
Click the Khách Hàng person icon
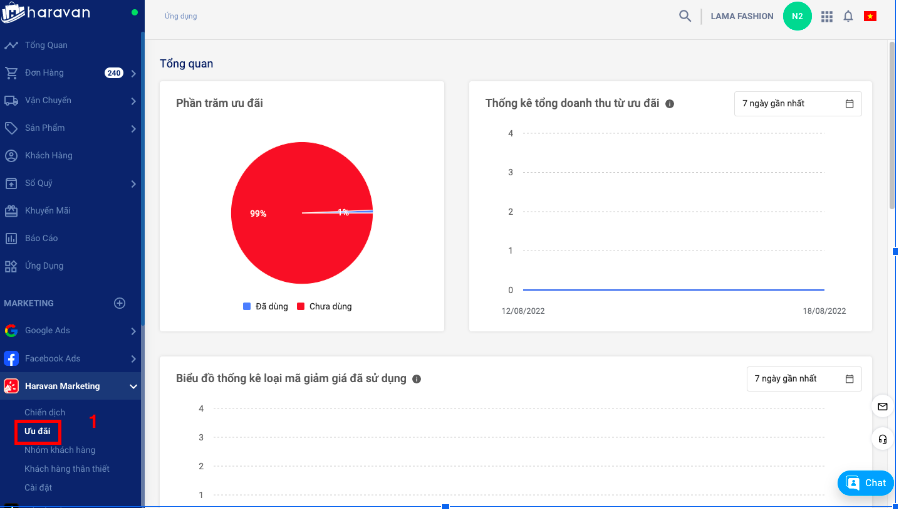pyautogui.click(x=11, y=155)
